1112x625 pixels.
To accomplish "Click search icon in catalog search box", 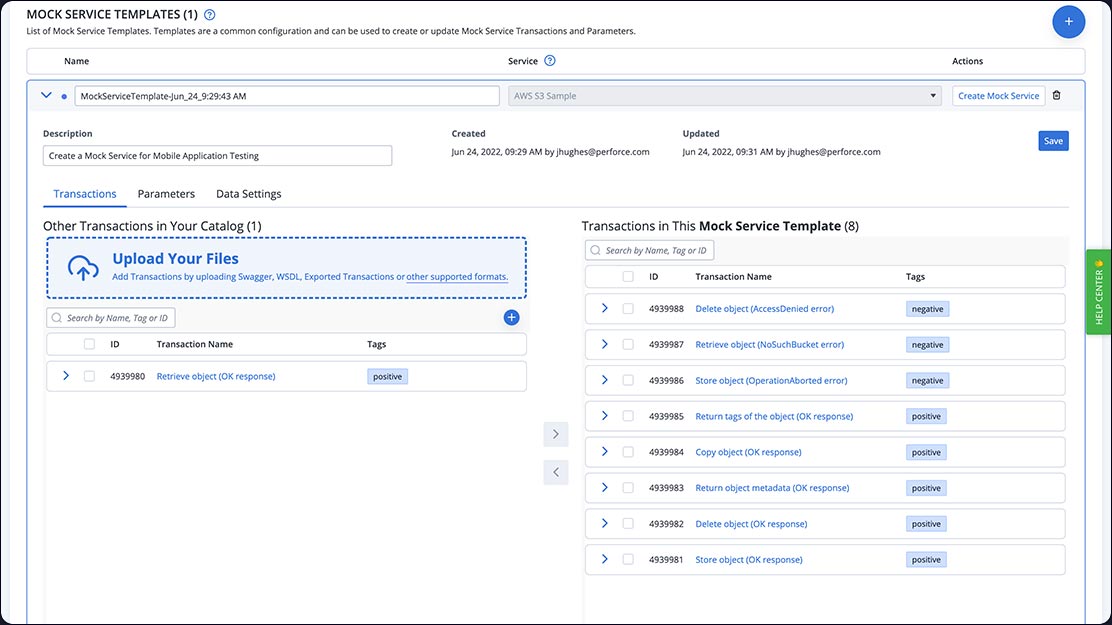I will pyautogui.click(x=57, y=318).
